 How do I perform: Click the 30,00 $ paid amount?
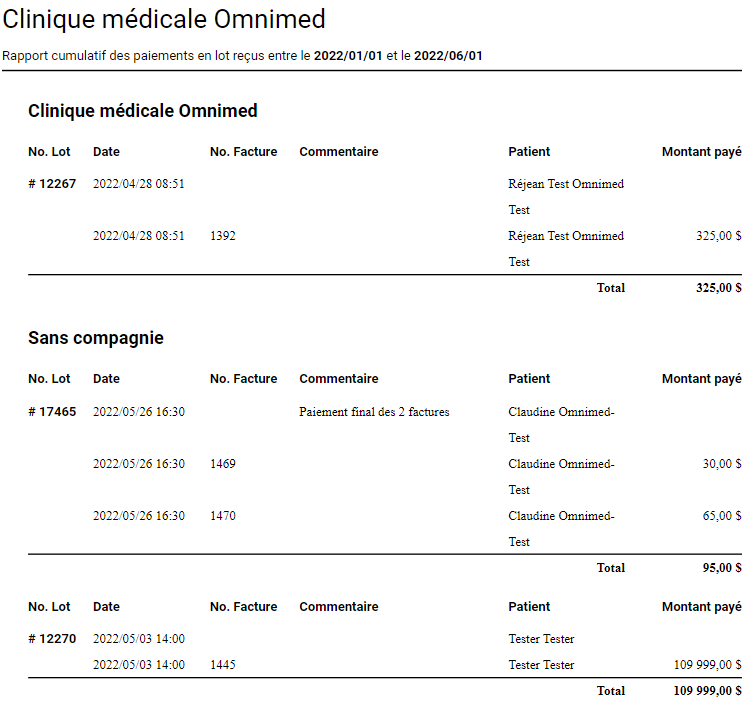(721, 464)
